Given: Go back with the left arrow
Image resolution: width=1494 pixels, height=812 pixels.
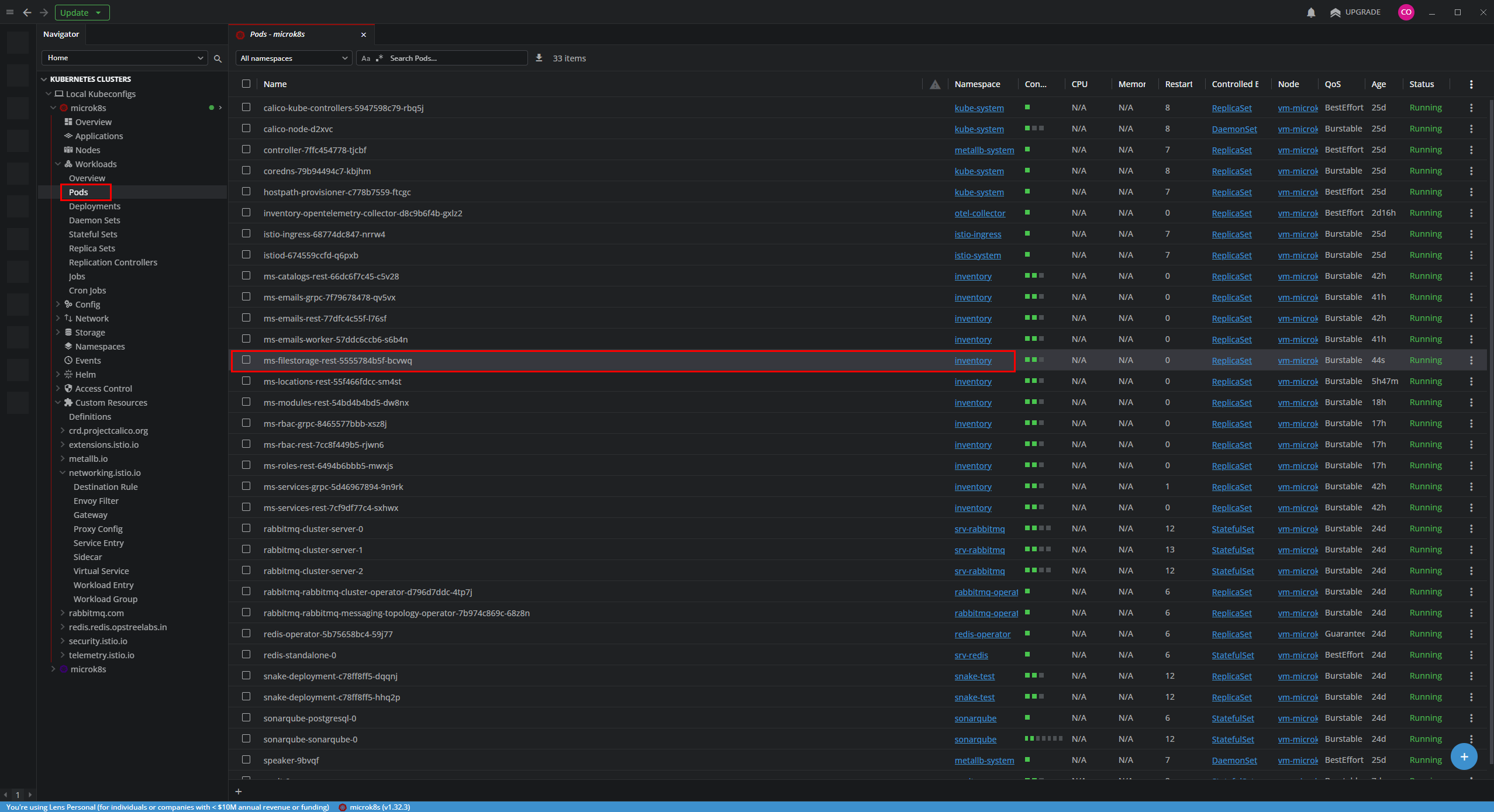Looking at the screenshot, I should click(x=27, y=12).
